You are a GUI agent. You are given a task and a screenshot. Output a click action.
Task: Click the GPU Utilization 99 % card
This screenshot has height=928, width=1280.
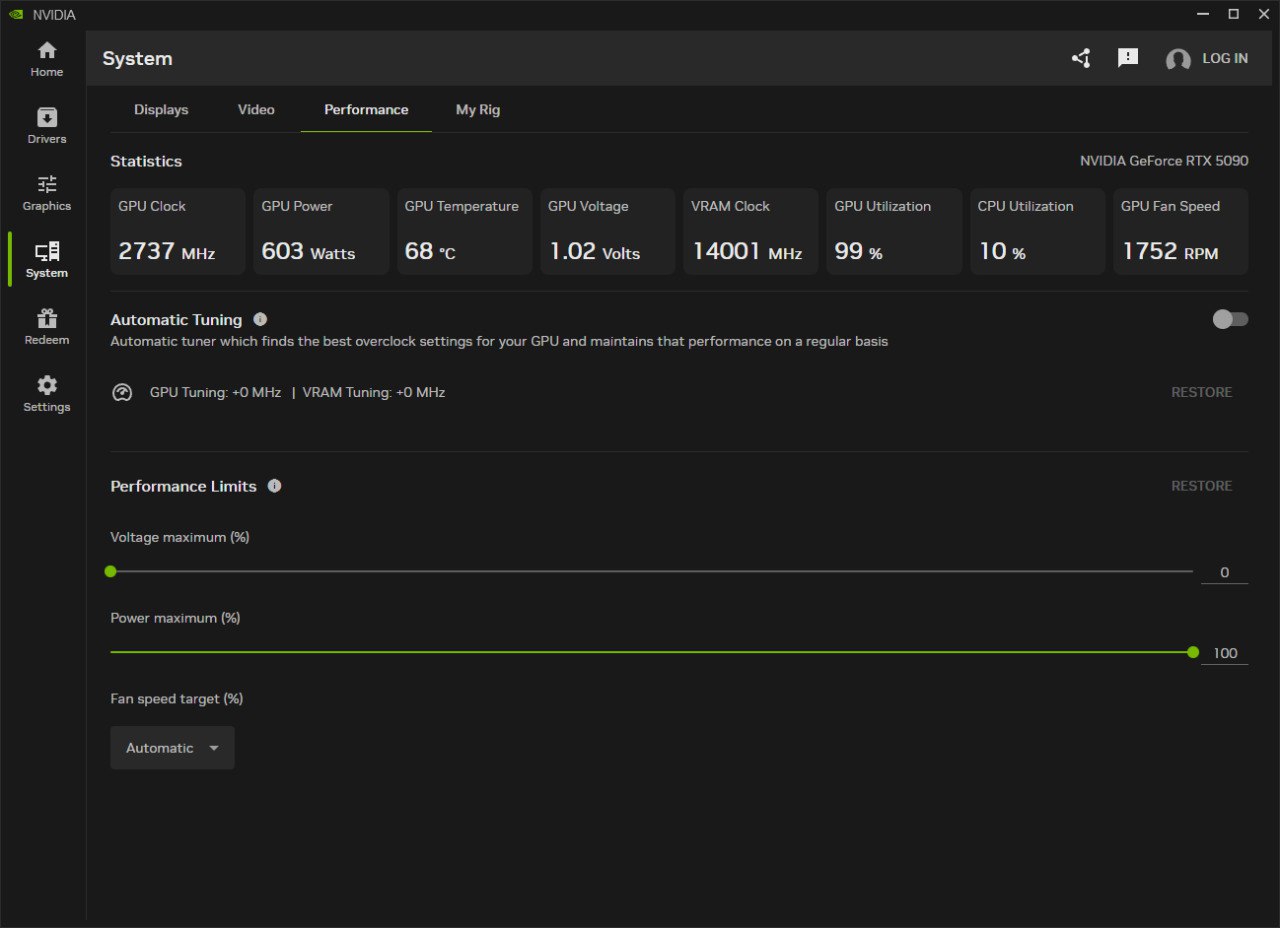(x=894, y=231)
